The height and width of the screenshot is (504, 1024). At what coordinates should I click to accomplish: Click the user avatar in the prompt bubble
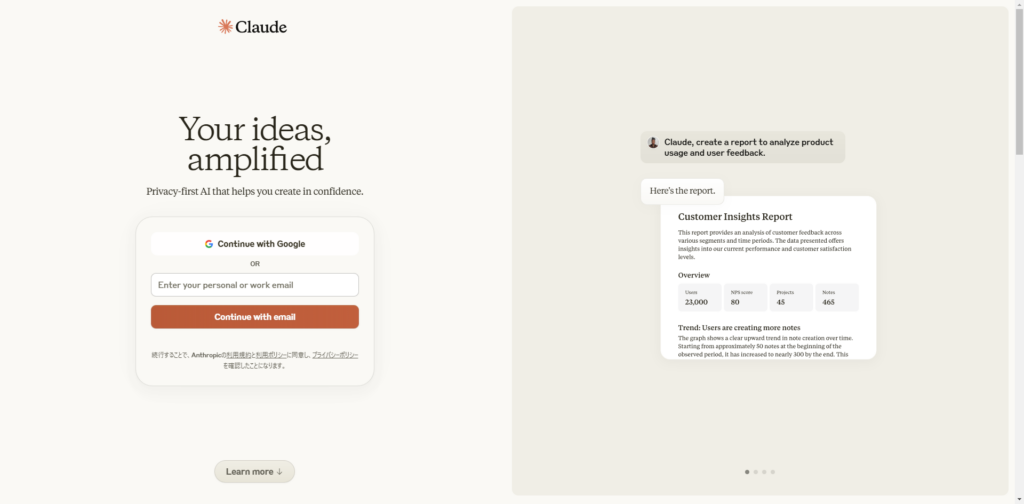pyautogui.click(x=653, y=142)
